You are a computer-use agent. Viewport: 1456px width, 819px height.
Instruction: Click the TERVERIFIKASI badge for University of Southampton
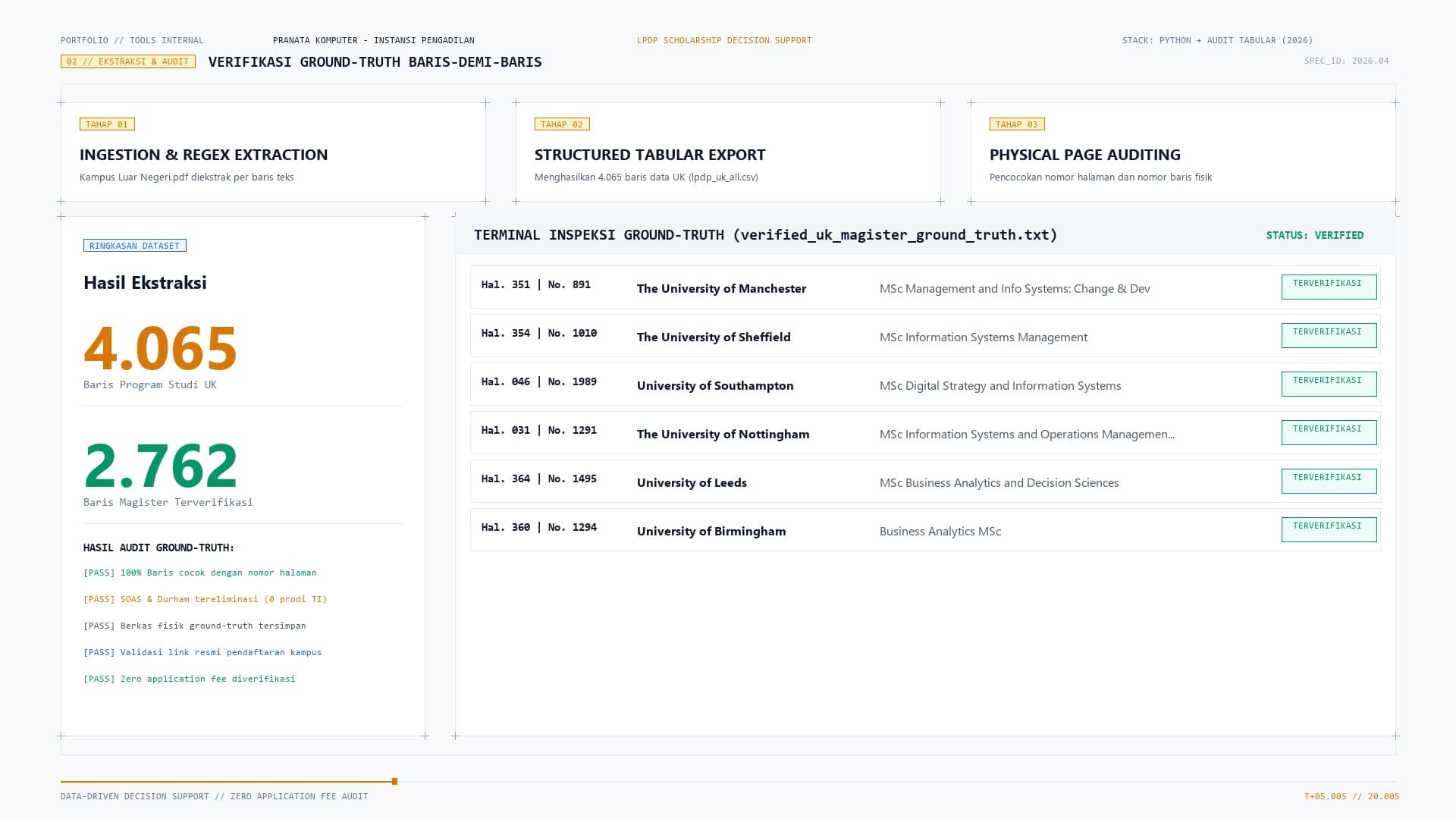[1329, 384]
